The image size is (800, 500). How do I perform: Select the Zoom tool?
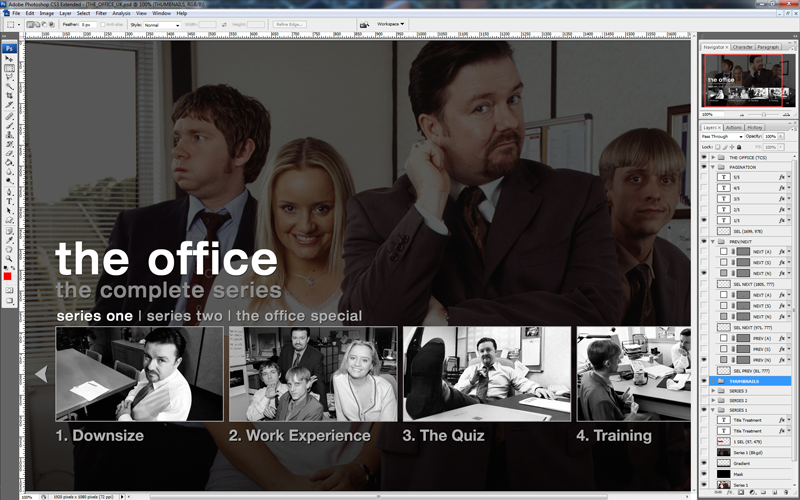(x=9, y=257)
